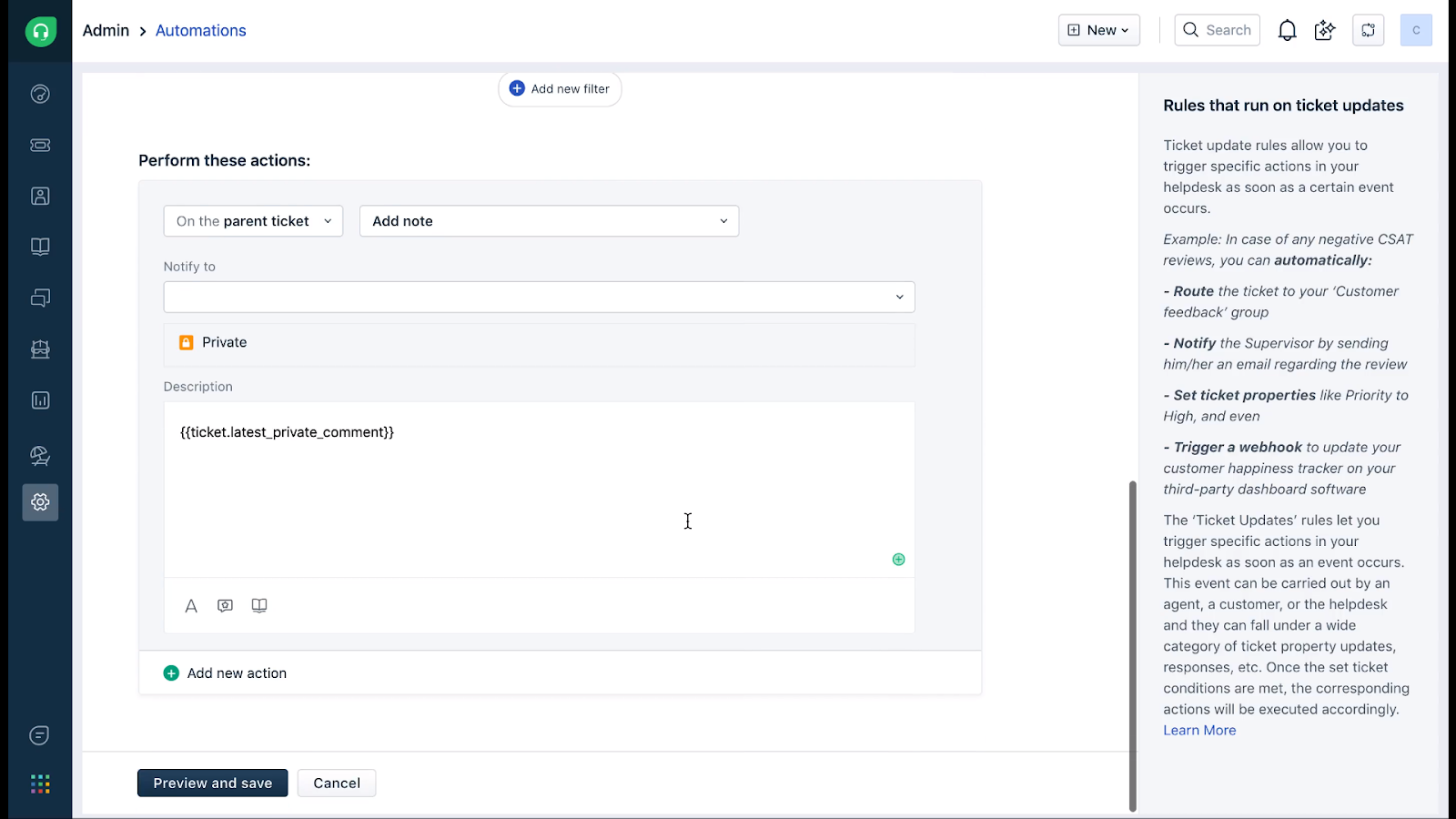Click the Admin breadcrumb
Image resolution: width=1456 pixels, height=819 pixels.
106,30
